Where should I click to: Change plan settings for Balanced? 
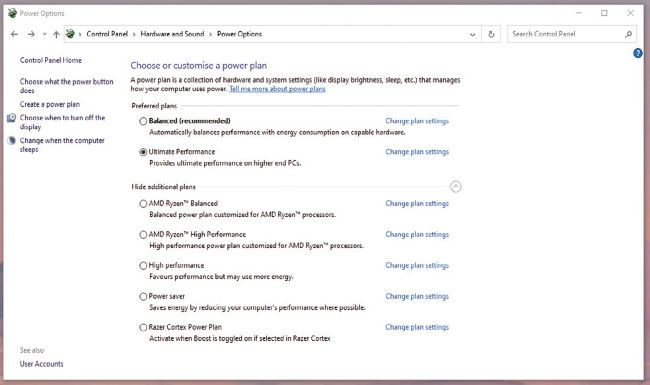(417, 121)
